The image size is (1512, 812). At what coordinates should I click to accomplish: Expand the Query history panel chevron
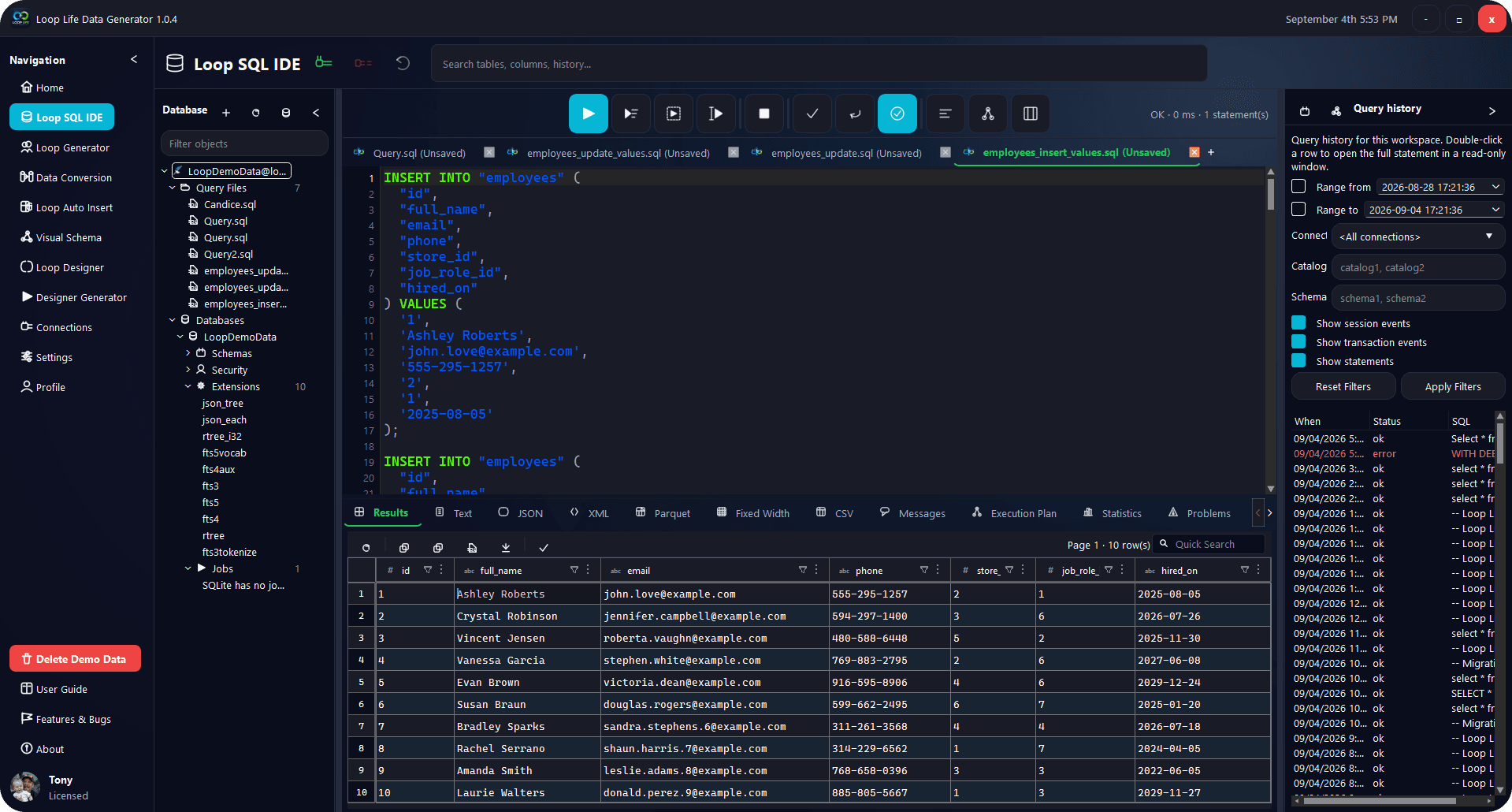click(x=1492, y=110)
